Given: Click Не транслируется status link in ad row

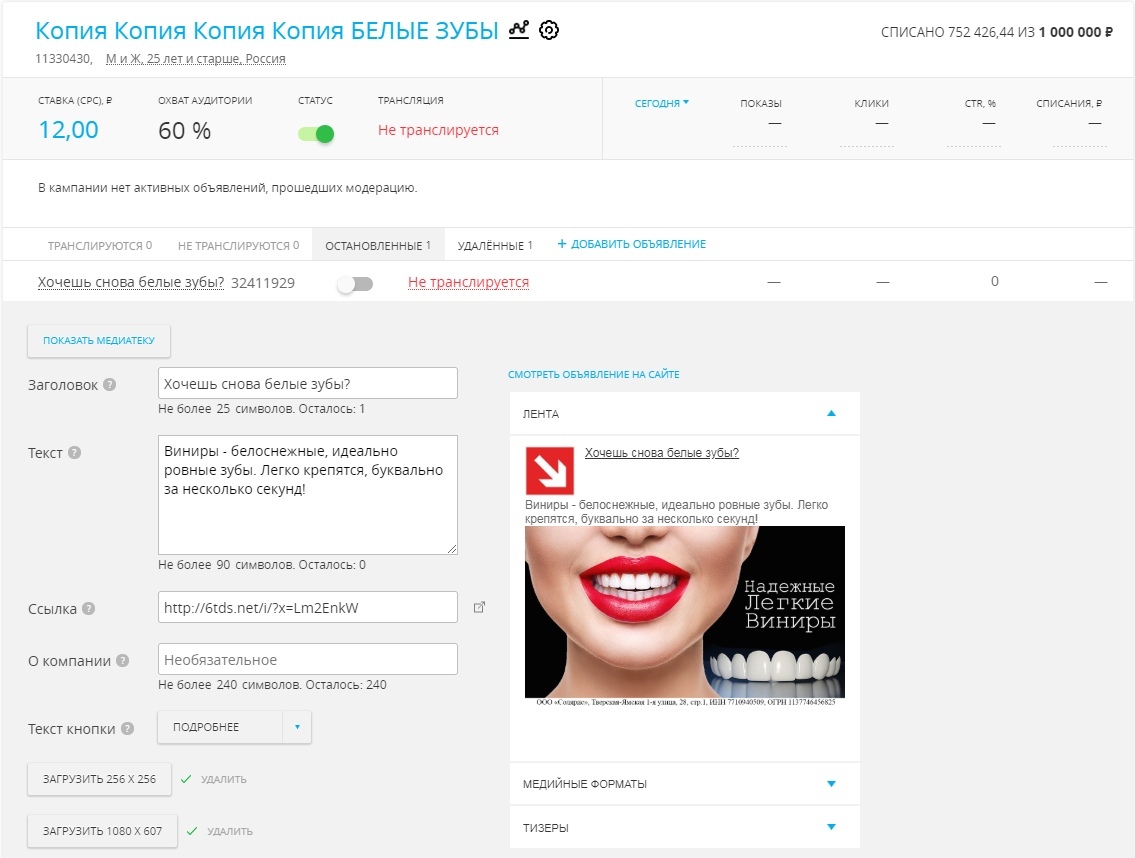Looking at the screenshot, I should 468,282.
